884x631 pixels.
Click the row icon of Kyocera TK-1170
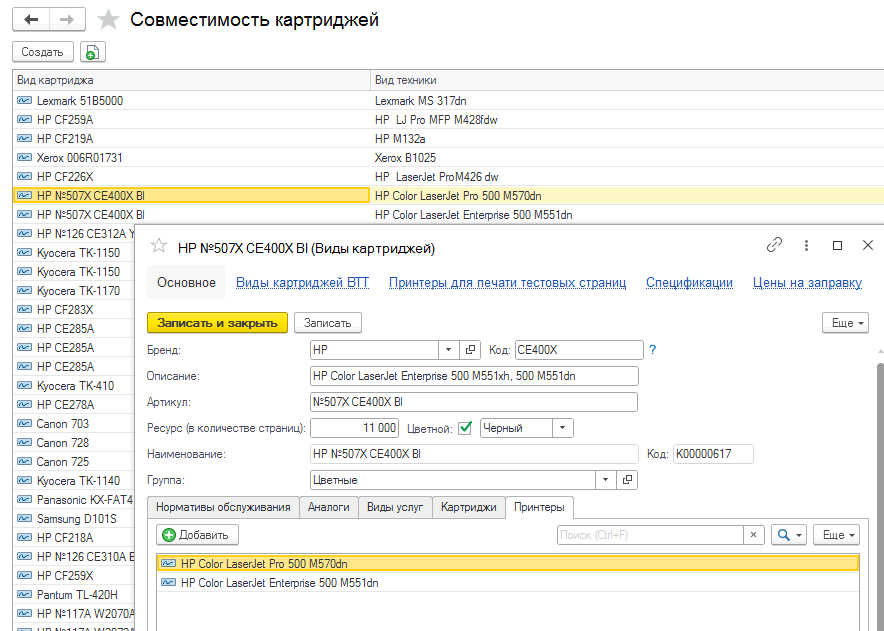[x=24, y=290]
